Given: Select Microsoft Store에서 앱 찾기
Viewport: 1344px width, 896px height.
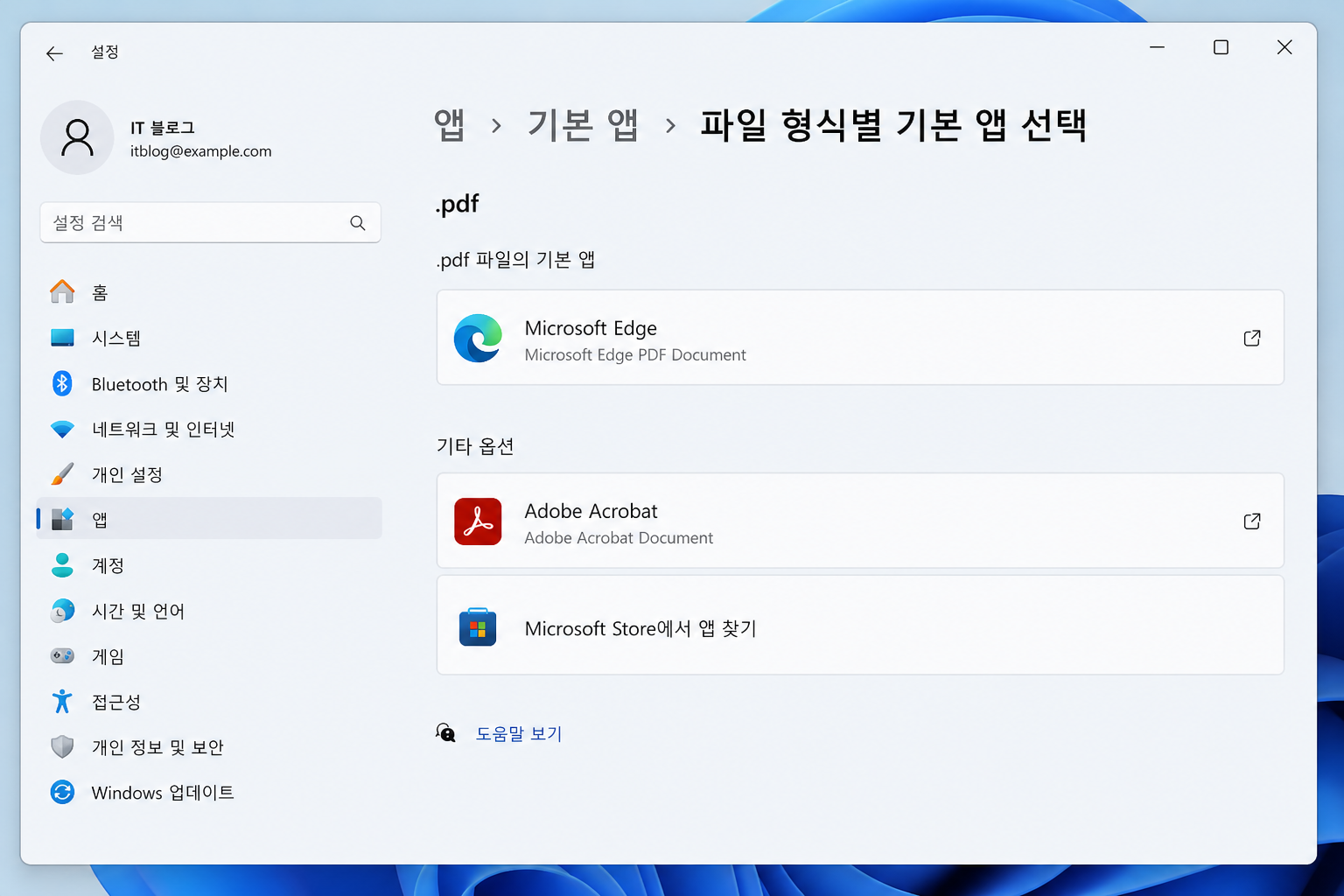Looking at the screenshot, I should (x=860, y=625).
